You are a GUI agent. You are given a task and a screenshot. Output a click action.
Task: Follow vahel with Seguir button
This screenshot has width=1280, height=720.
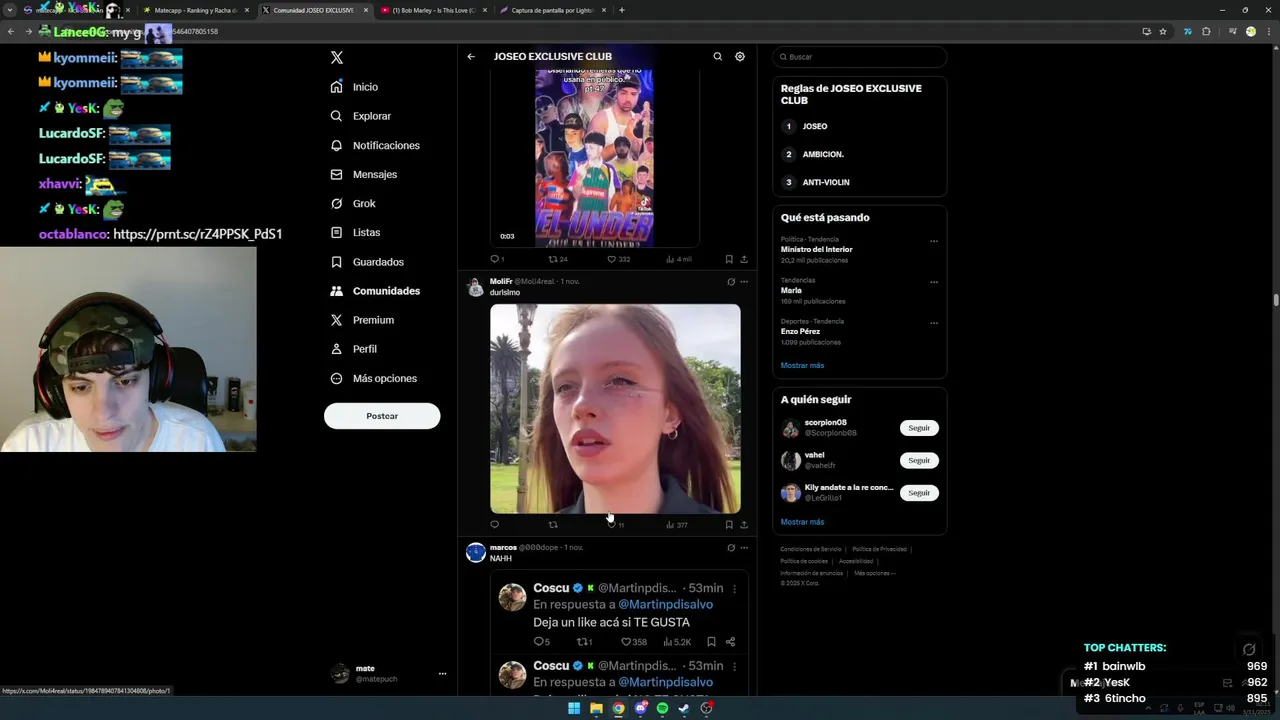pyautogui.click(x=919, y=460)
